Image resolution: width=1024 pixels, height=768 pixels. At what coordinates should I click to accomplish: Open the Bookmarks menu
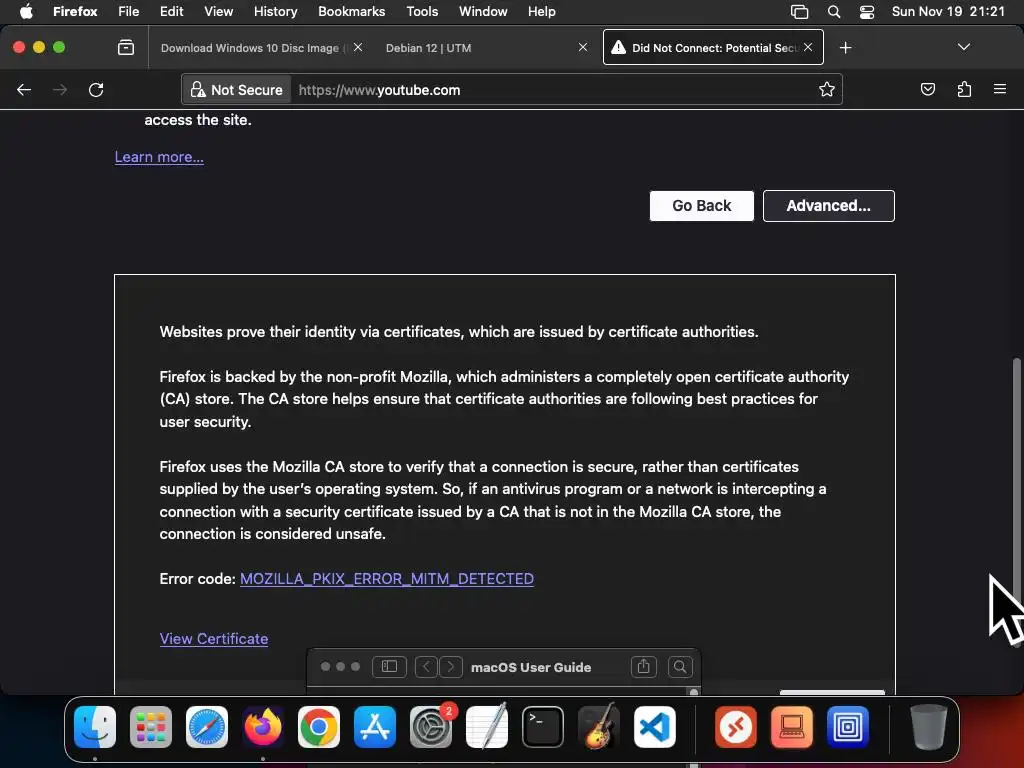[x=351, y=11]
